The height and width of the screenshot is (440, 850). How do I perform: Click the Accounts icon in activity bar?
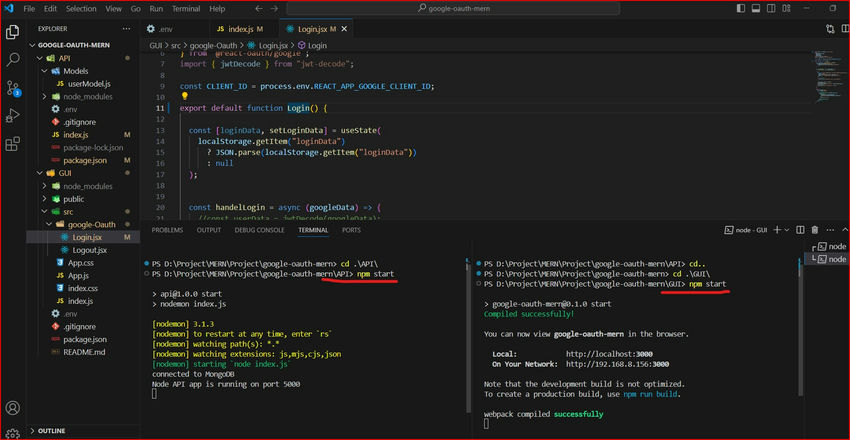click(13, 408)
